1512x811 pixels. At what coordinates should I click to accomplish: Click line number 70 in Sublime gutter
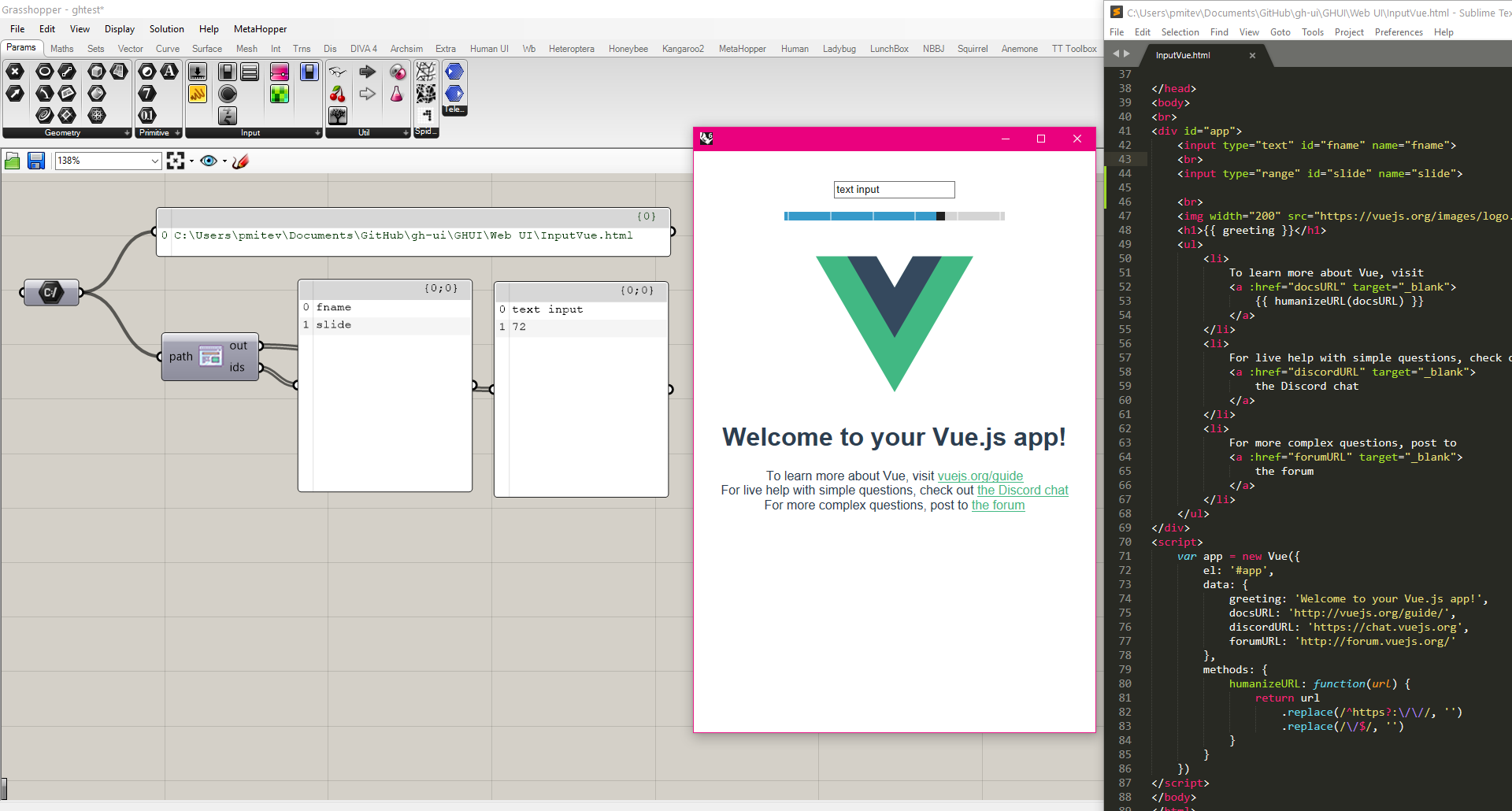click(x=1125, y=542)
